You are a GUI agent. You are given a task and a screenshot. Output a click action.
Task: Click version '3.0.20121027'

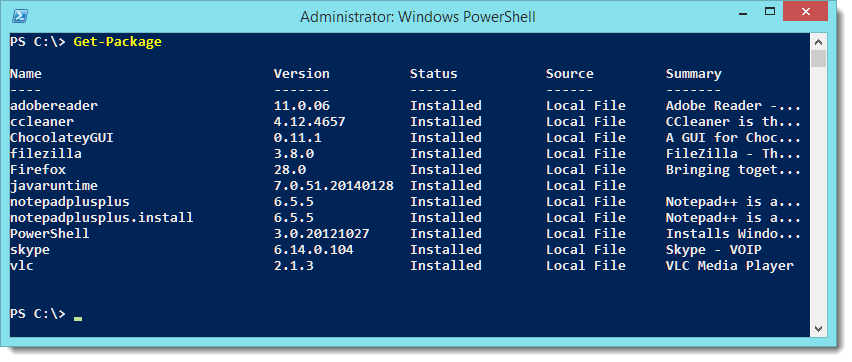click(322, 234)
